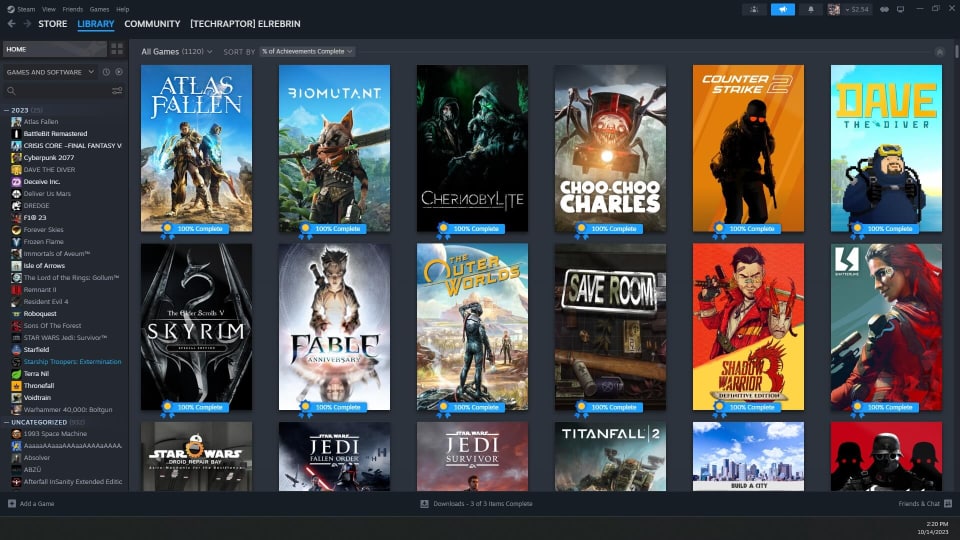Viewport: 960px width, 540px height.
Task: Click the blue announcements megaphone button
Action: [782, 9]
